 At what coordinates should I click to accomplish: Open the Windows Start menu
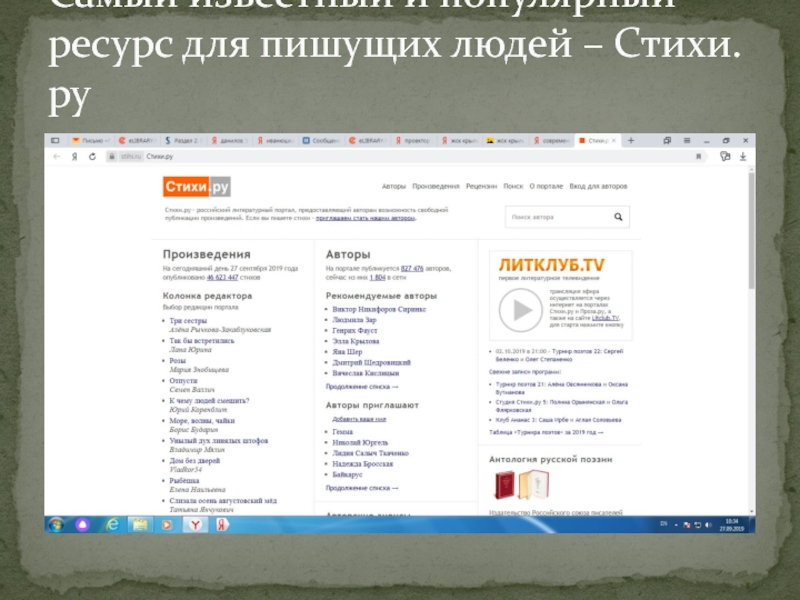point(57,524)
